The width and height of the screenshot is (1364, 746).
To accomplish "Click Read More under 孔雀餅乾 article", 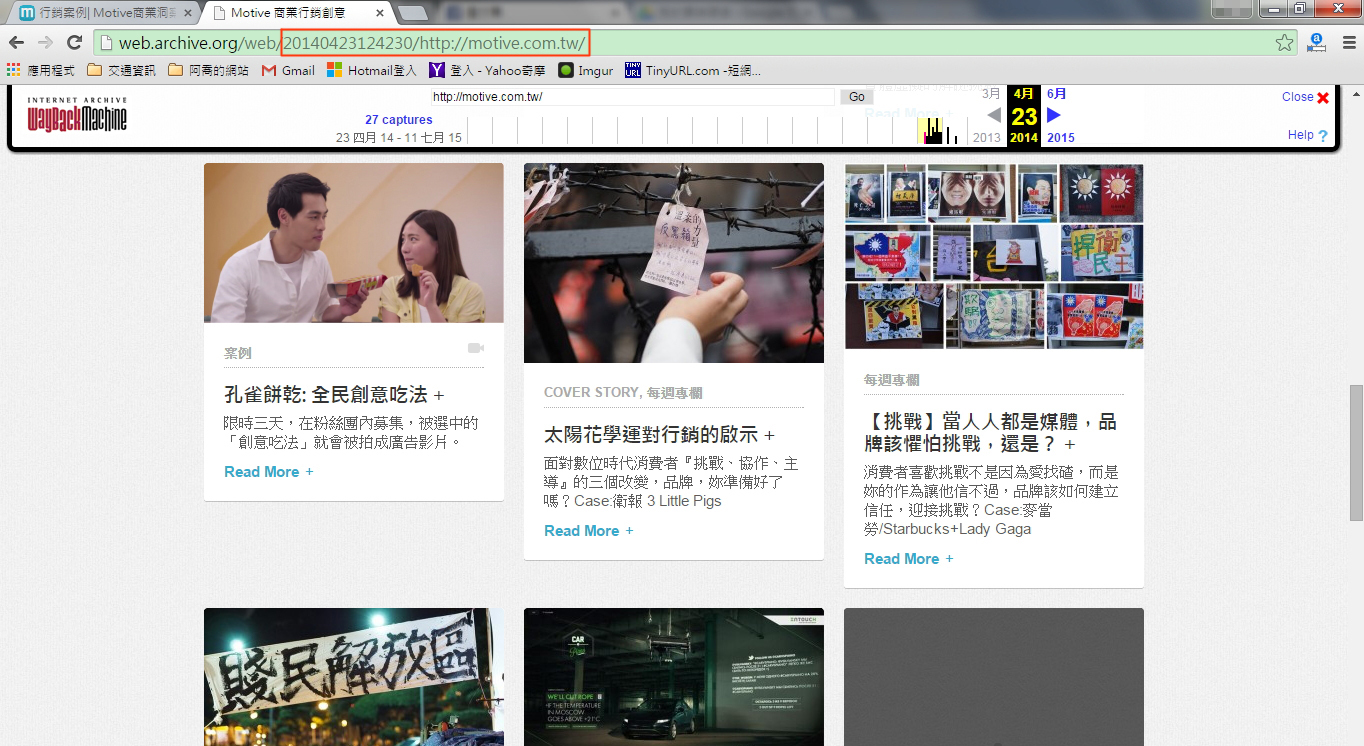I will (262, 472).
